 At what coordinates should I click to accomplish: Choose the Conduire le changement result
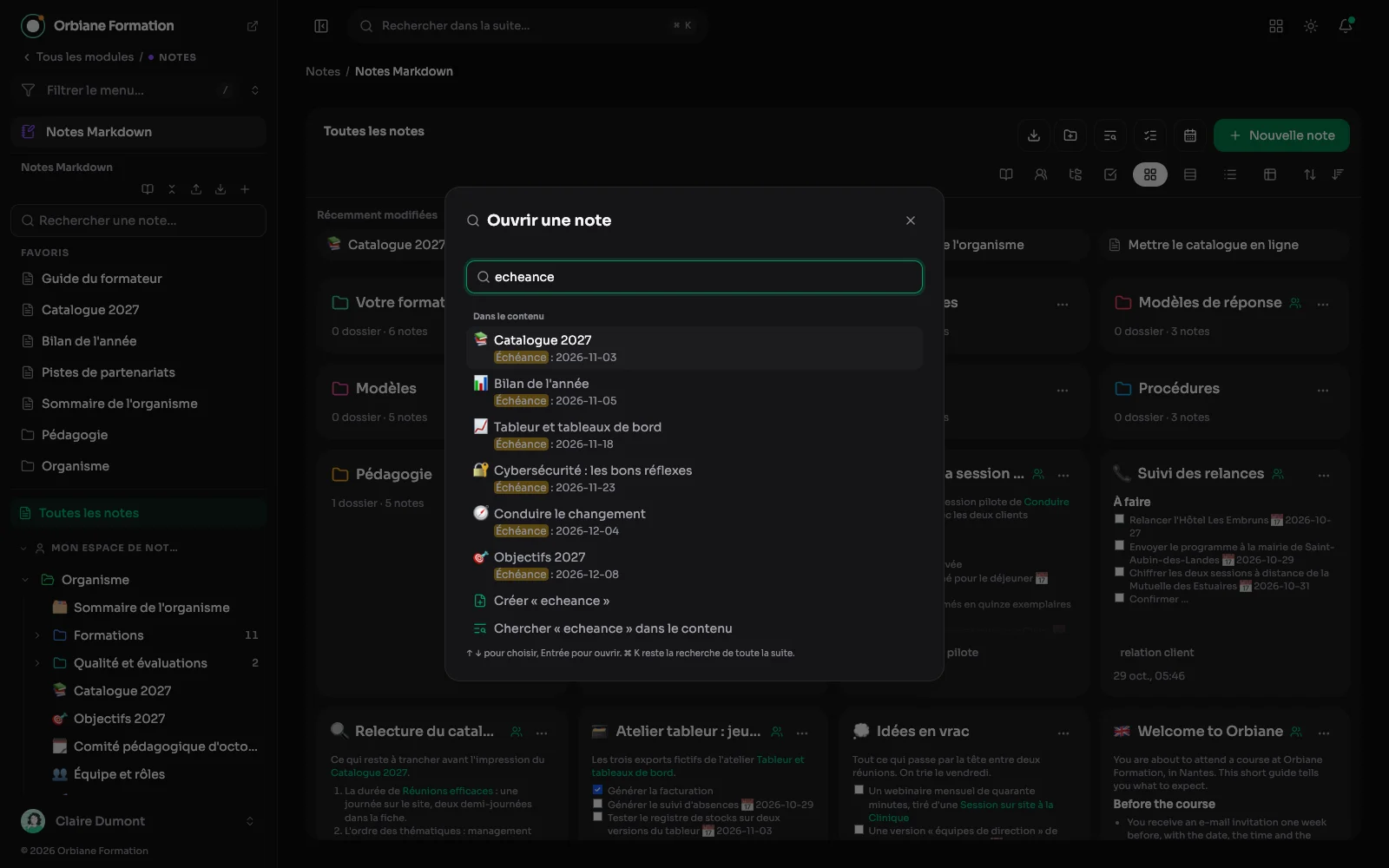694,522
